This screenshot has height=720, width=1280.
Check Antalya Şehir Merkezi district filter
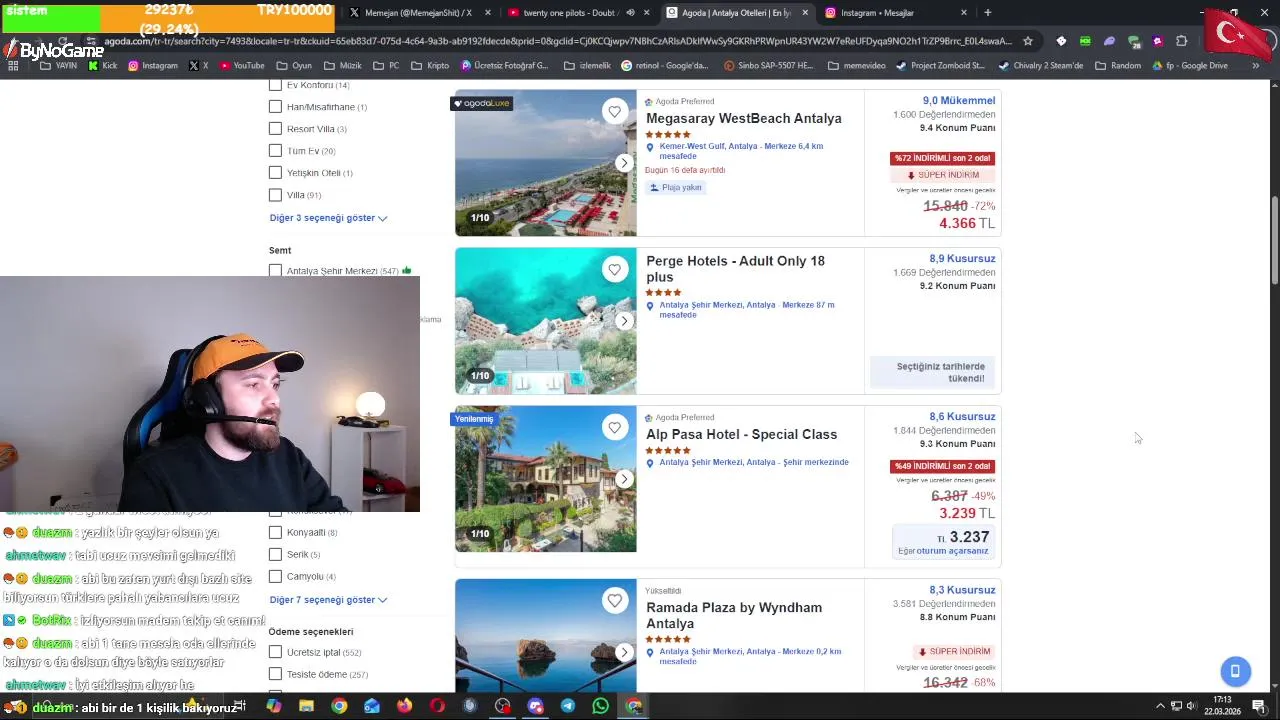275,271
